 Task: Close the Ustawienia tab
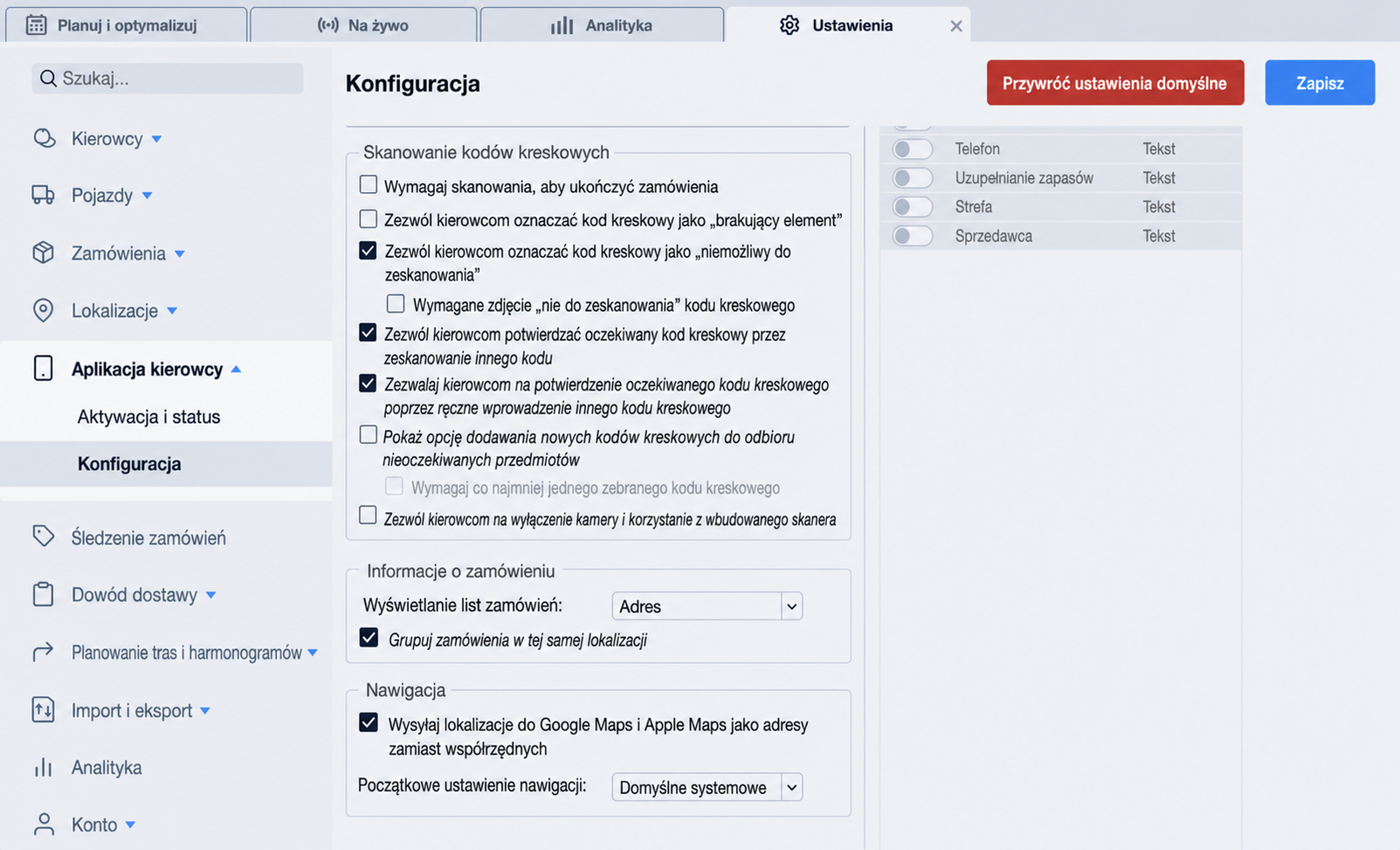pyautogui.click(x=956, y=26)
